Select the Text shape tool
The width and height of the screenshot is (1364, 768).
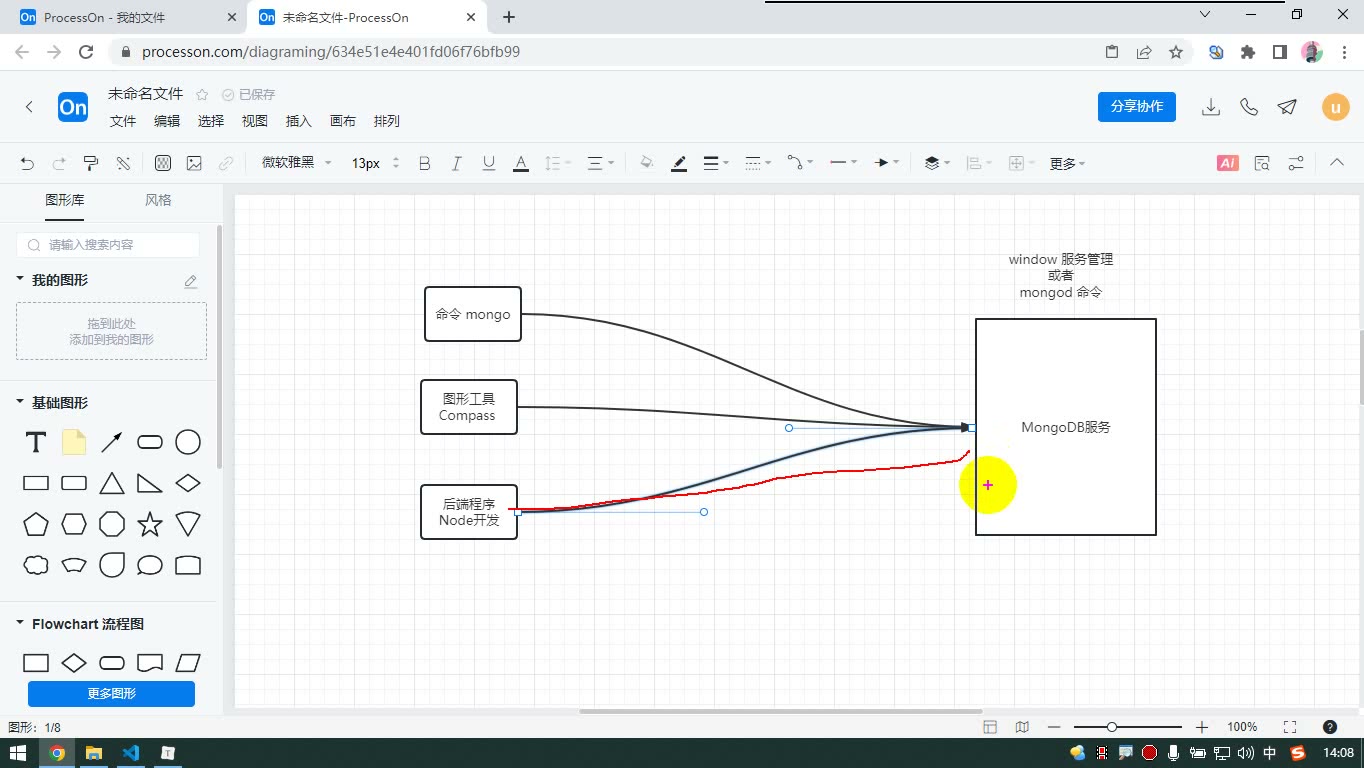[36, 442]
